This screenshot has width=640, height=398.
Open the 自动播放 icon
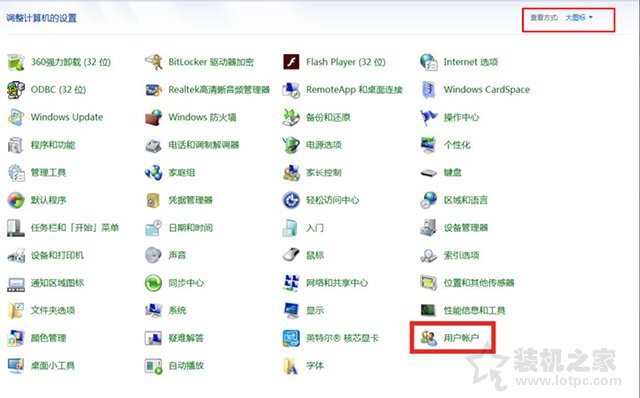153,366
